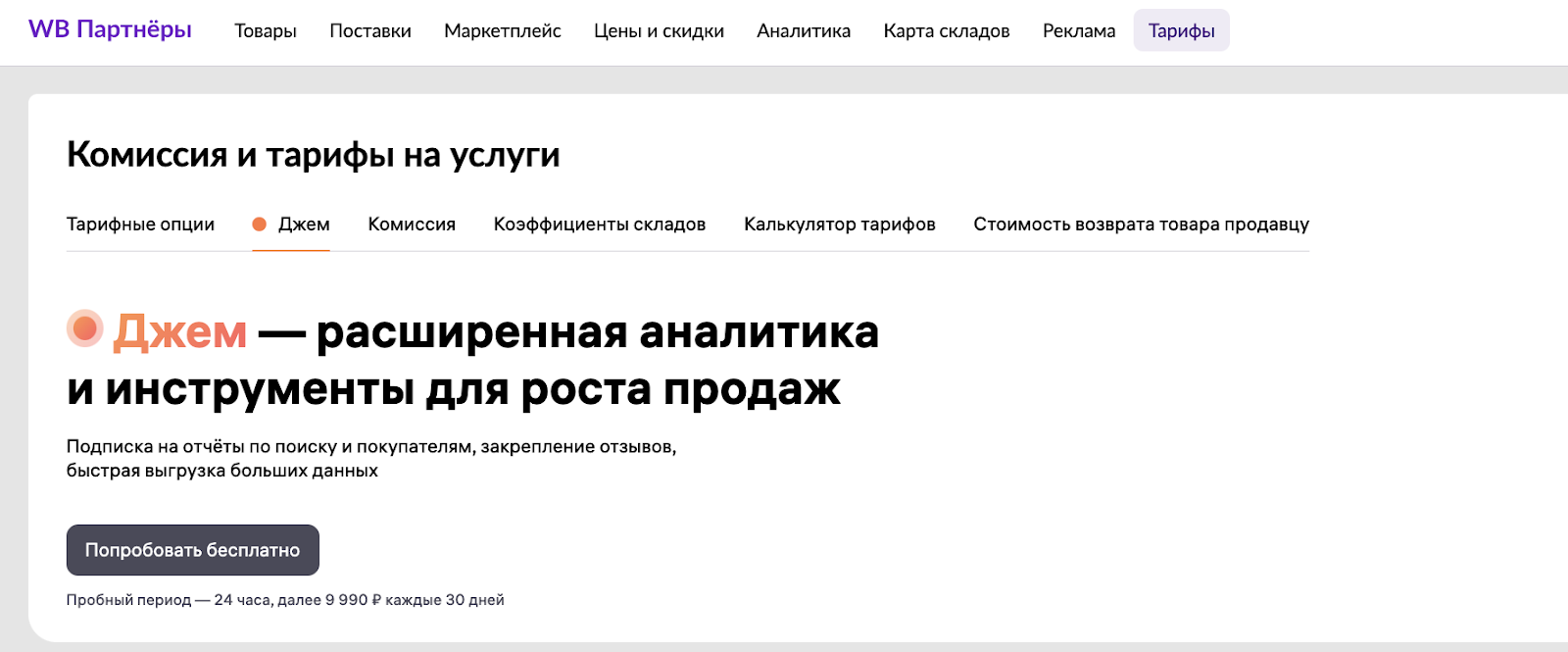Select the Джем tab
Viewport: 1568px width, 652px height.
click(x=291, y=224)
